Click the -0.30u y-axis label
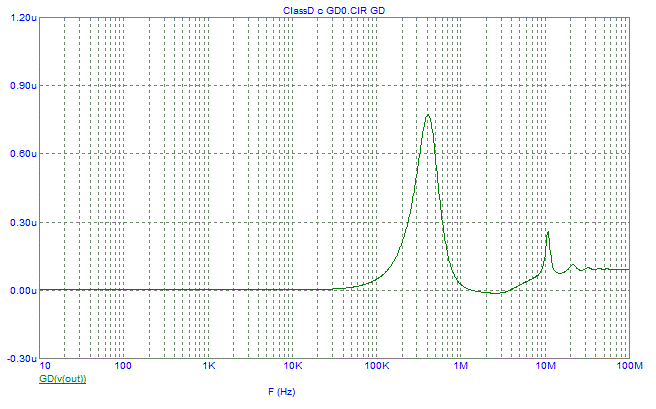Viewport: 656px width, 409px height. click(21, 359)
